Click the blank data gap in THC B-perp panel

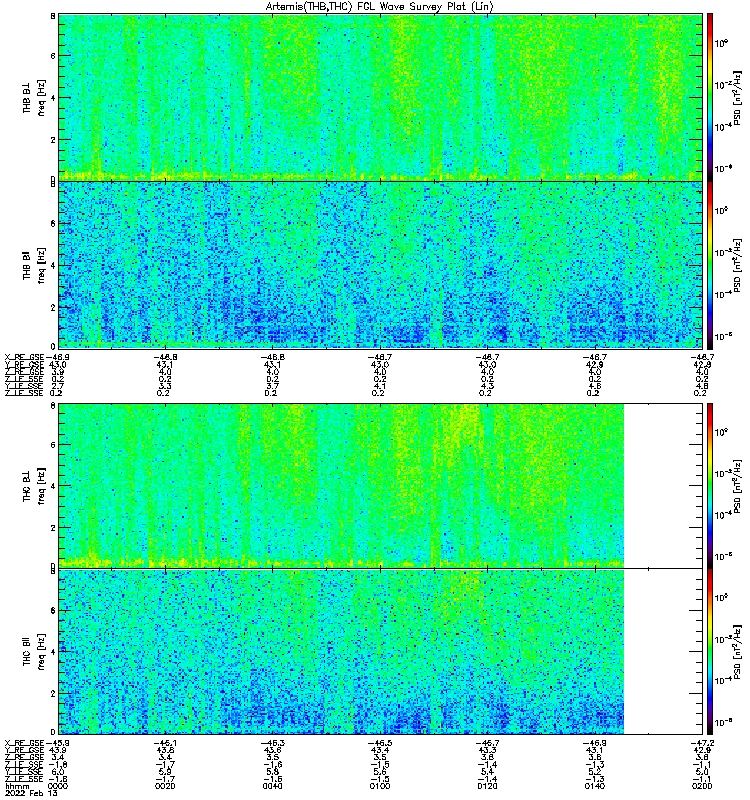[x=663, y=486]
